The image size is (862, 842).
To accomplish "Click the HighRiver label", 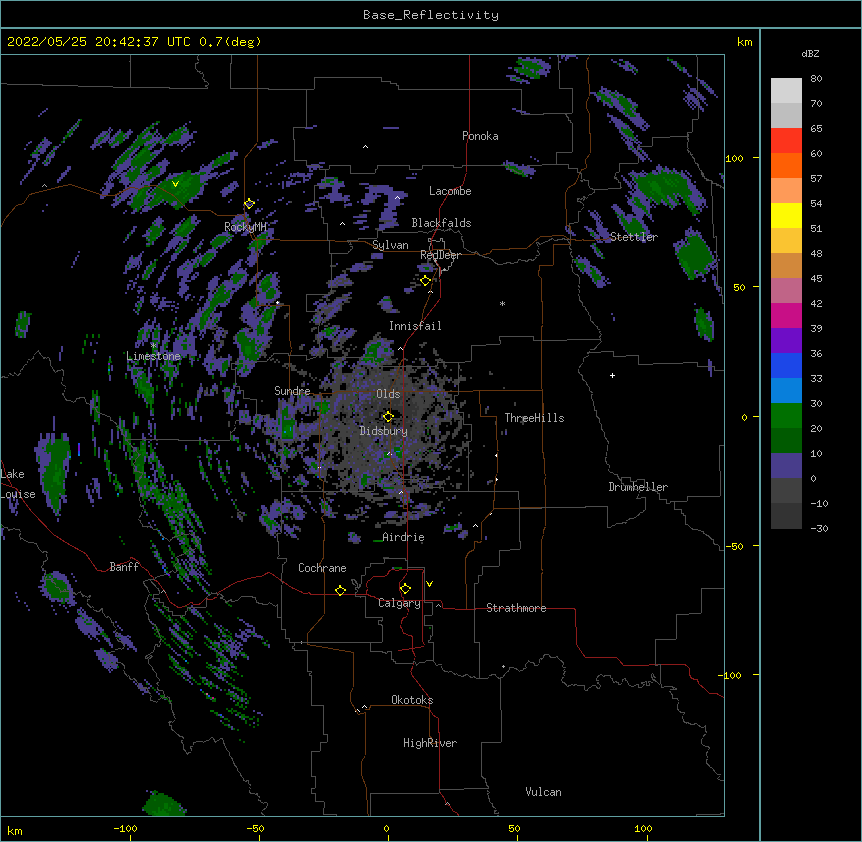I will coord(430,743).
